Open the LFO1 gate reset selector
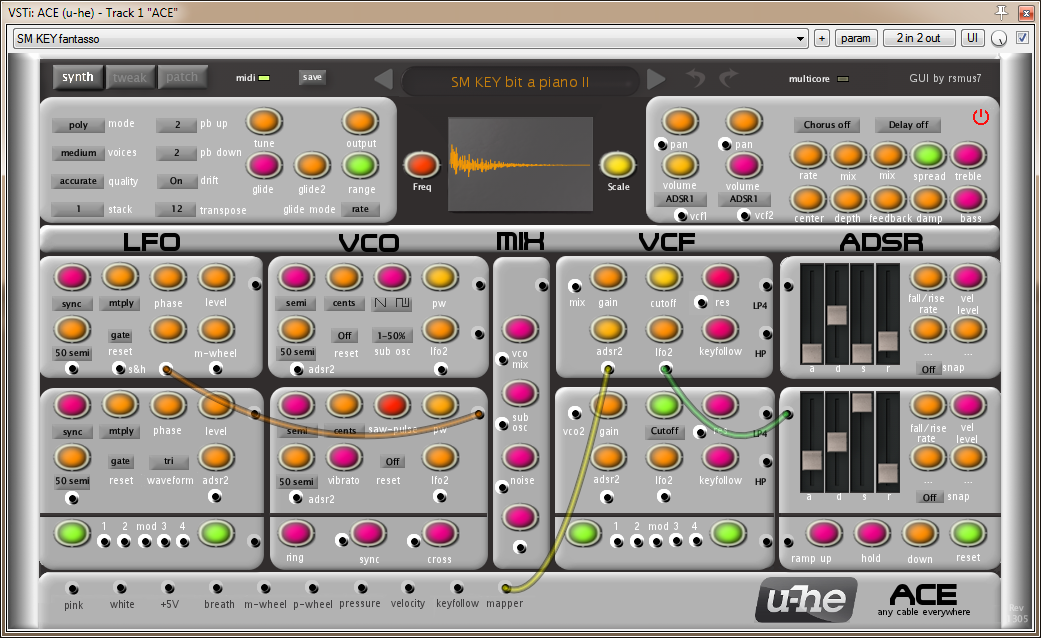 tap(120, 335)
